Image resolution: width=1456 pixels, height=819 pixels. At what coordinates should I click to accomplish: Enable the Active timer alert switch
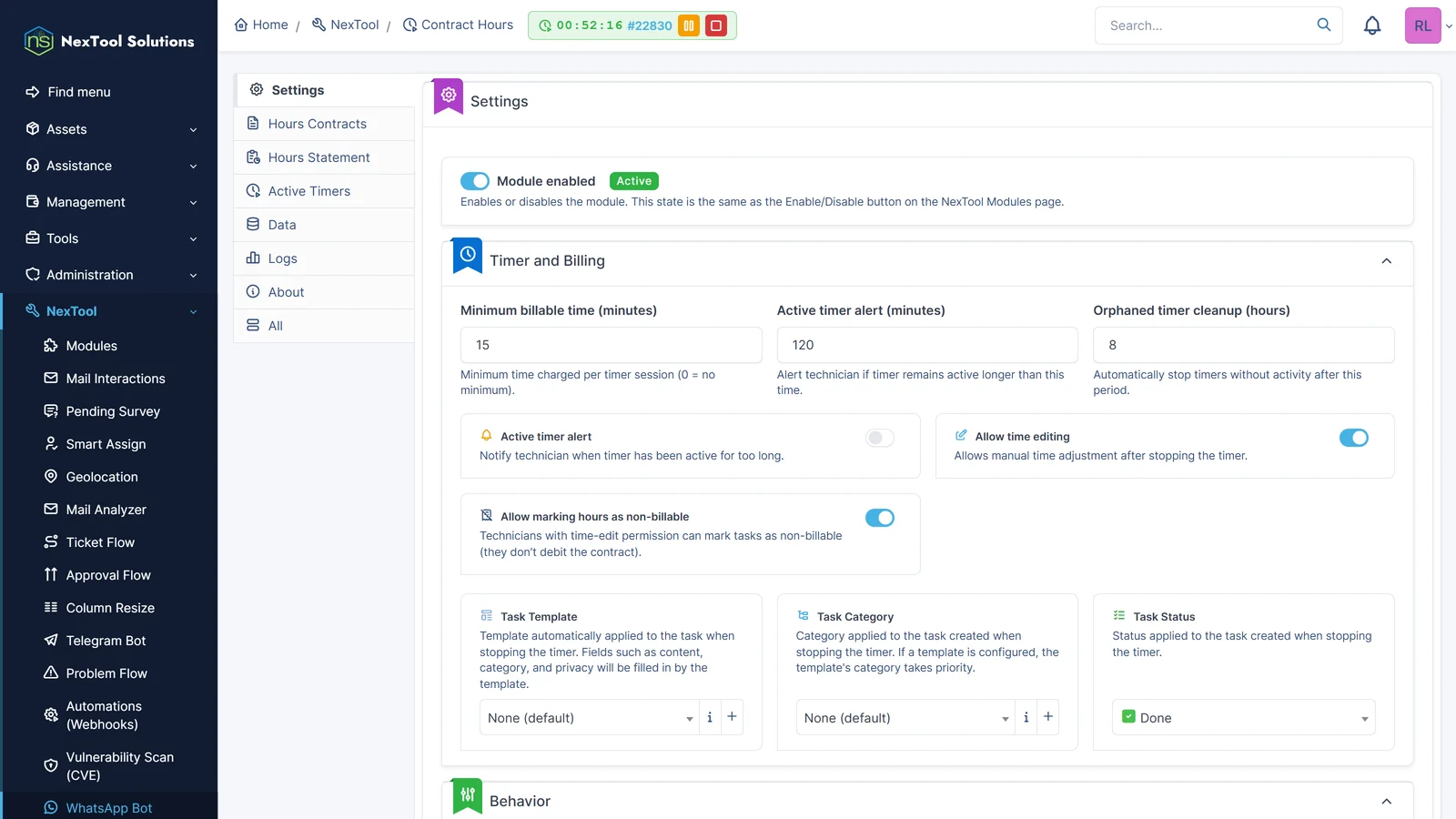click(x=880, y=438)
